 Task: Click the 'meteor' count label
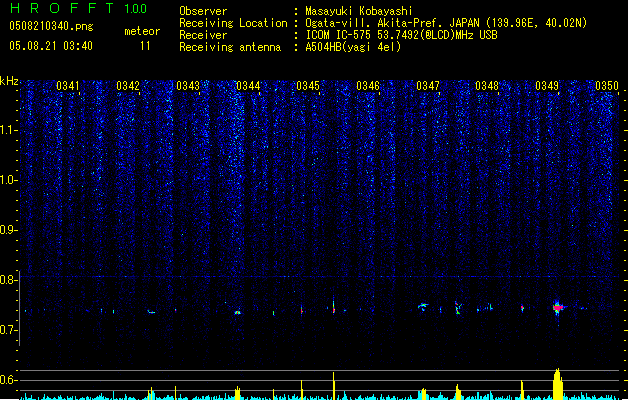142,31
